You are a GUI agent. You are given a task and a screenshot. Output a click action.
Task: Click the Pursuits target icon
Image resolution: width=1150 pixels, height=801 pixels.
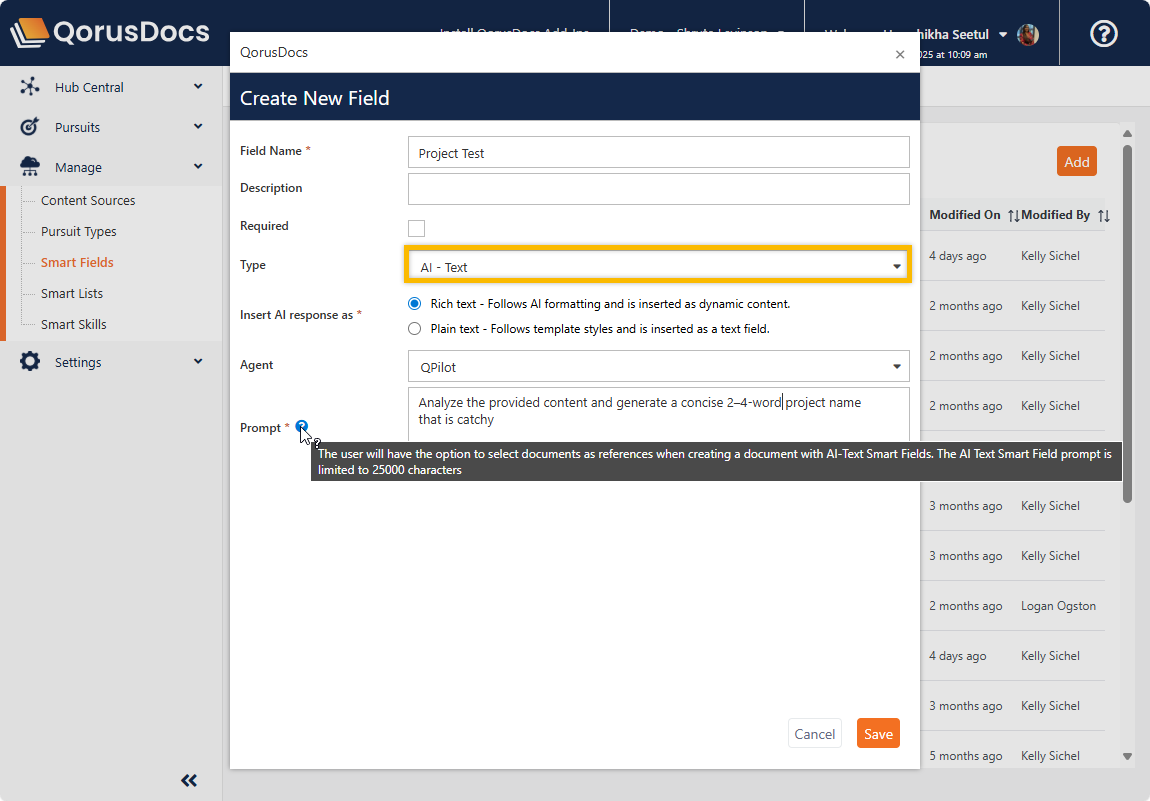(29, 127)
